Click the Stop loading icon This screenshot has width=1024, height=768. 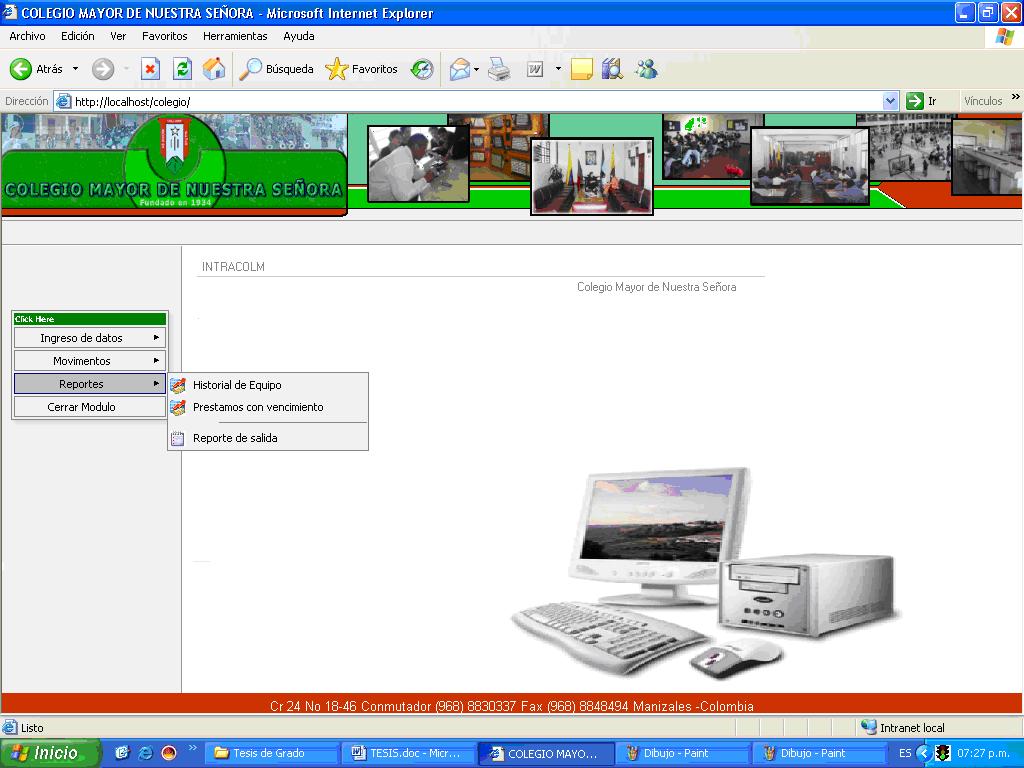click(x=150, y=69)
